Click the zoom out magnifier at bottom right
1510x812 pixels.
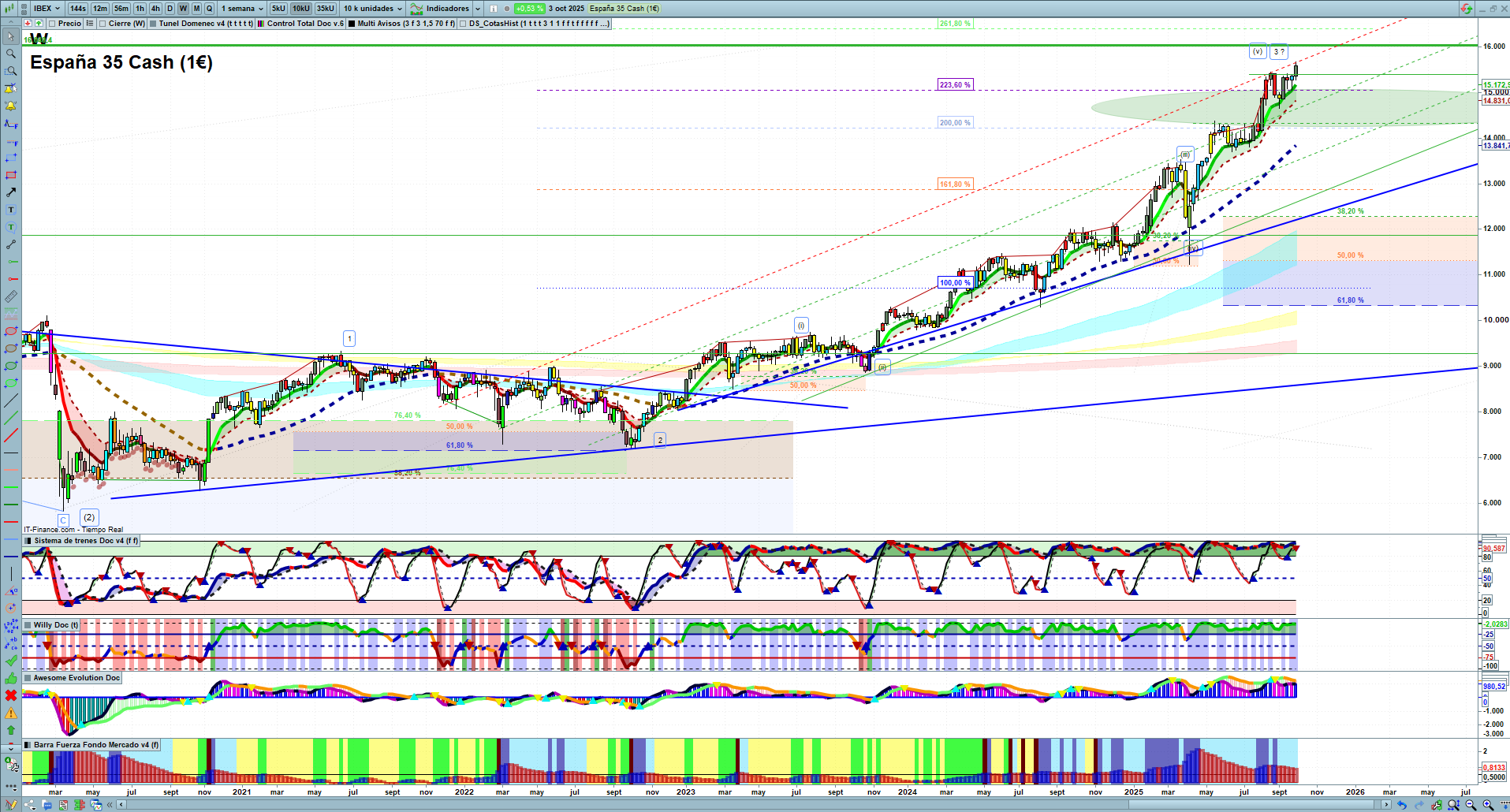click(1471, 805)
